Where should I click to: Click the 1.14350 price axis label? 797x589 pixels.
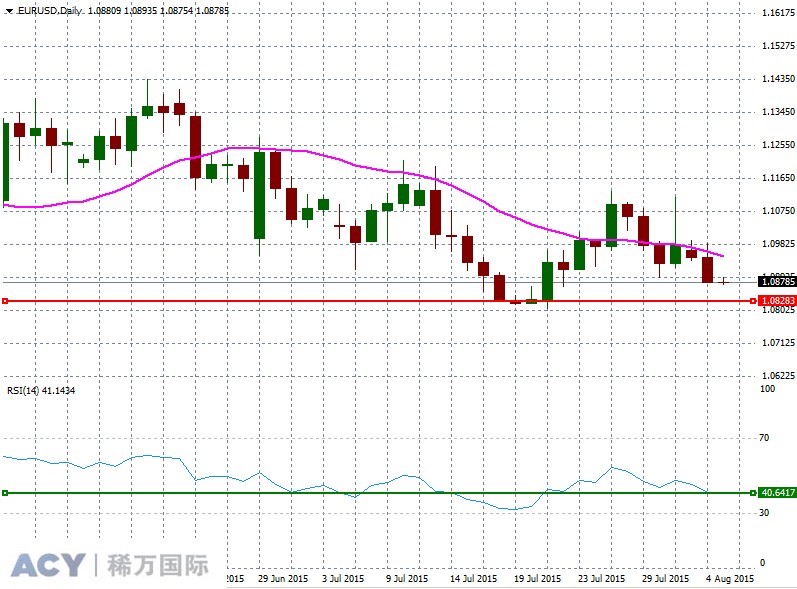(778, 79)
